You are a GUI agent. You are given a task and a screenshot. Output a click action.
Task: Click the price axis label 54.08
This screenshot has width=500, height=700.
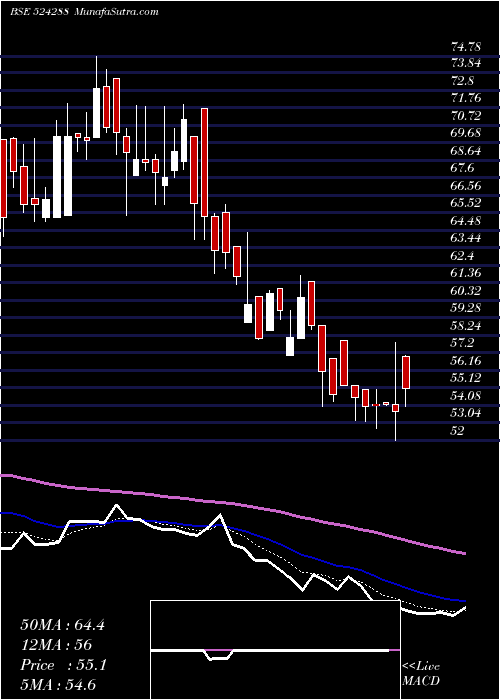click(x=467, y=395)
